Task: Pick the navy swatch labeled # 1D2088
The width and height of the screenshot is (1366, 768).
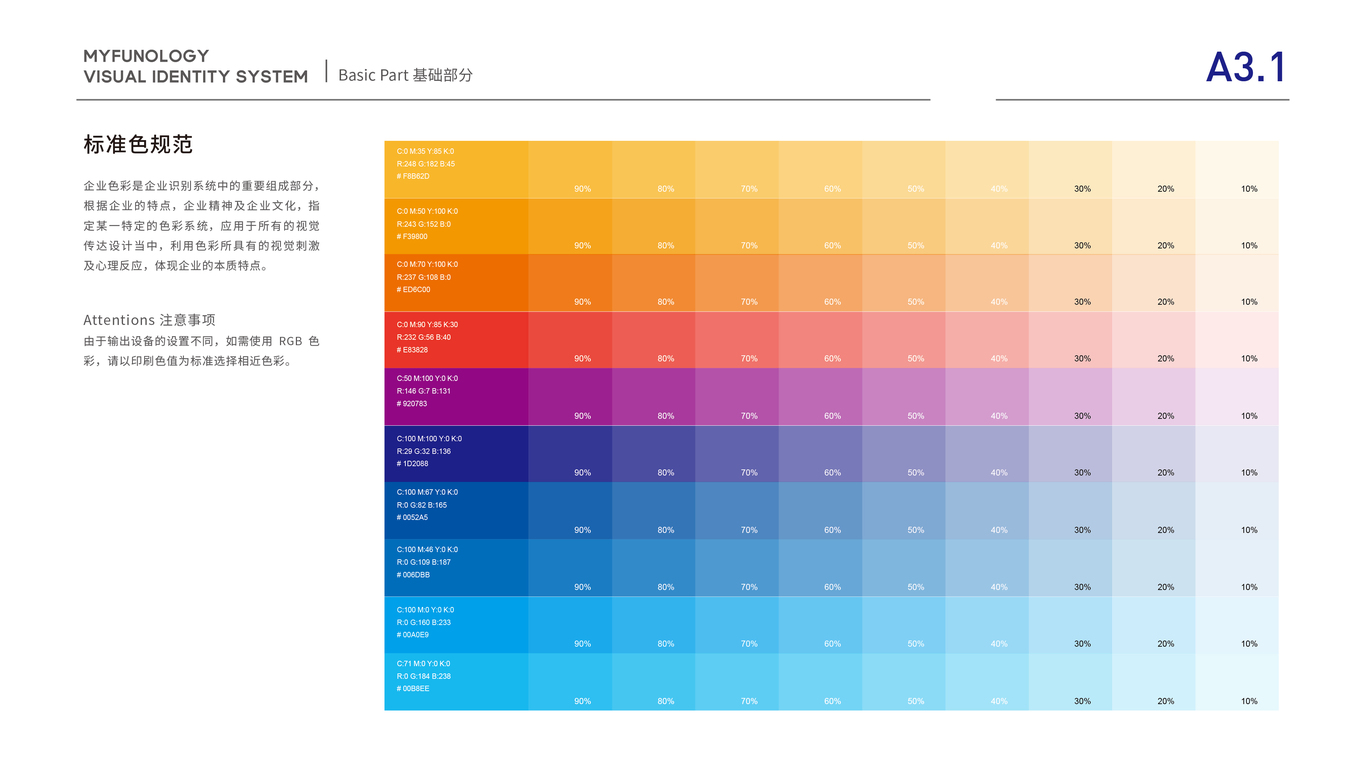Action: 456,454
